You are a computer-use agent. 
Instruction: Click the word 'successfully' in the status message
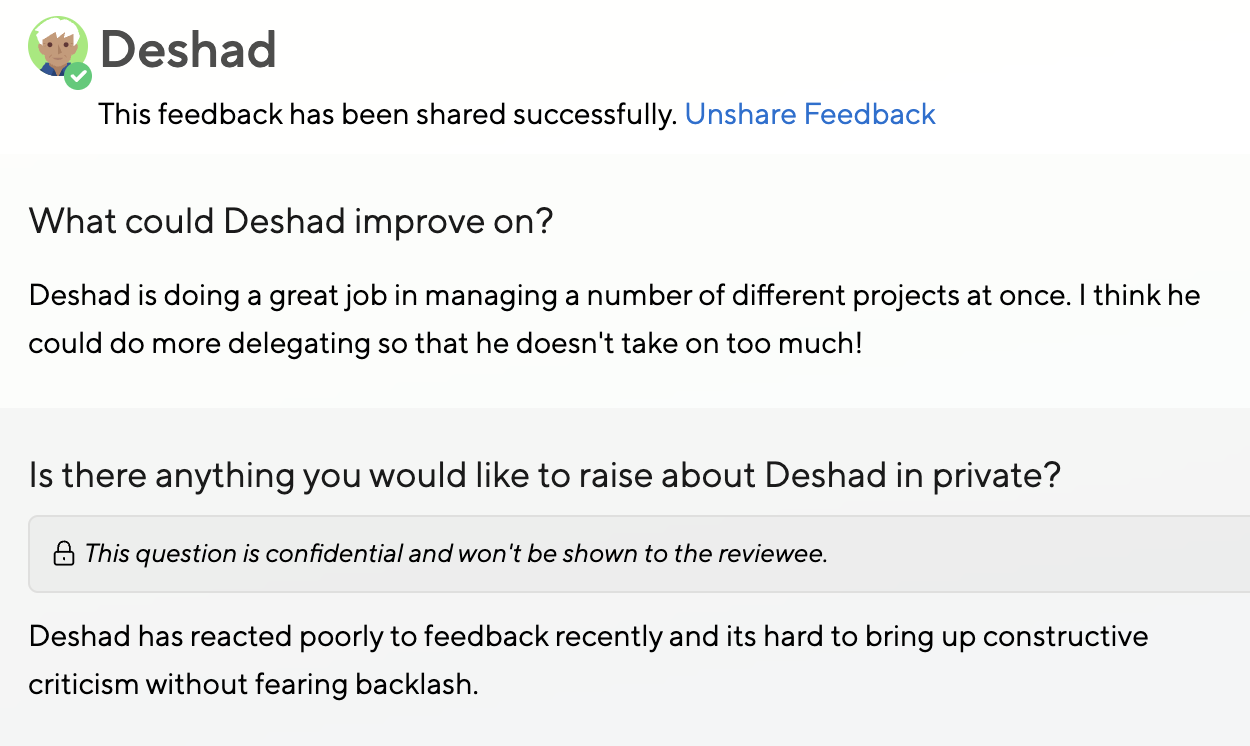(x=595, y=114)
